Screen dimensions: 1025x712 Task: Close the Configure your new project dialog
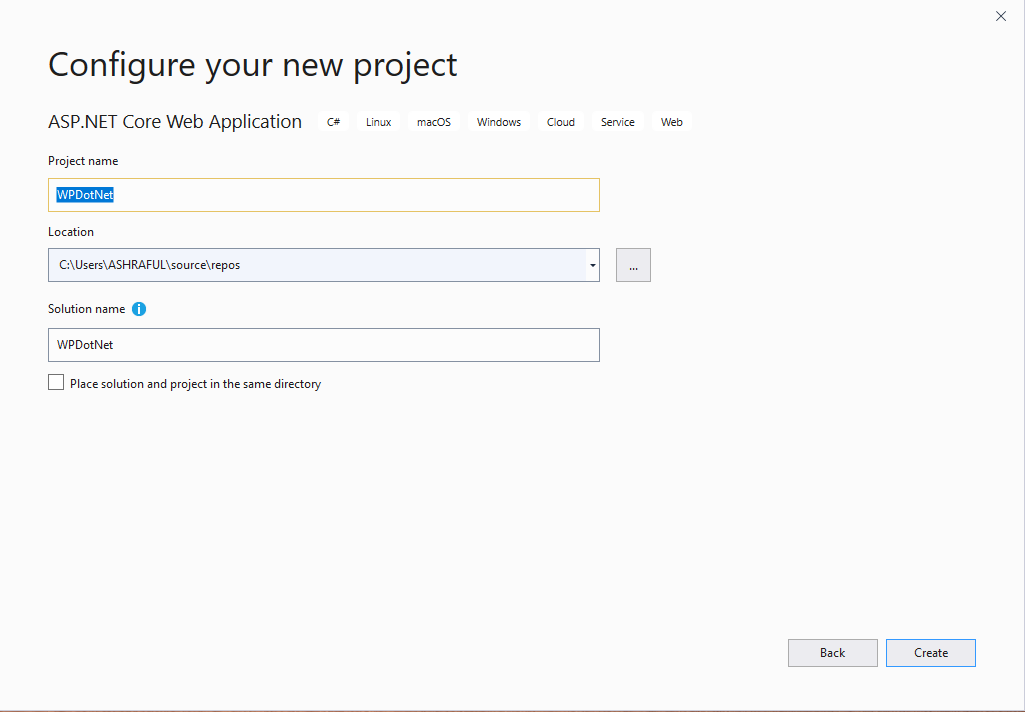[1001, 16]
